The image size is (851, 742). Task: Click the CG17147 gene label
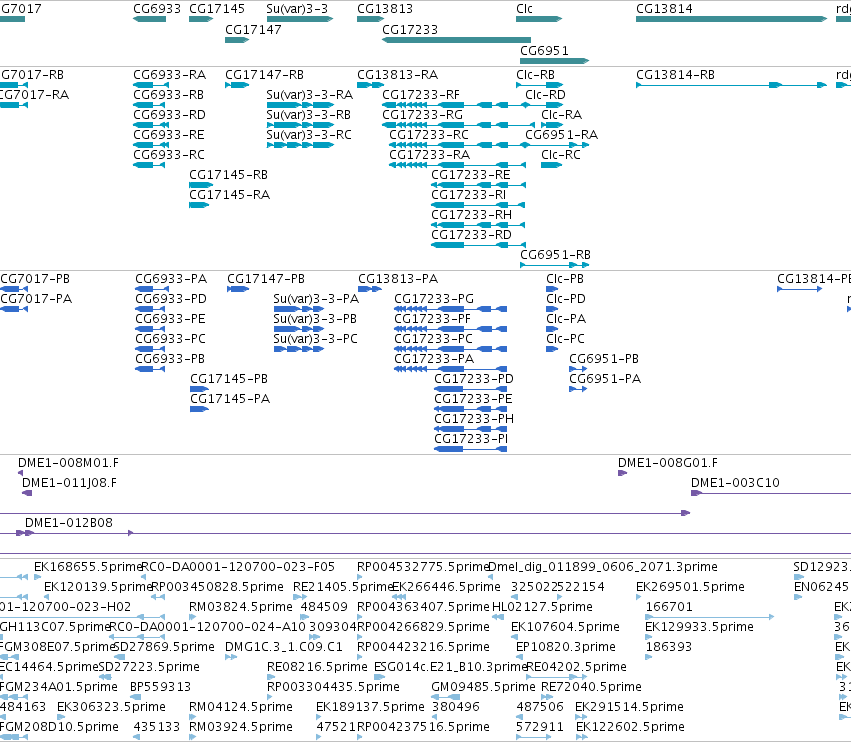pos(253,29)
